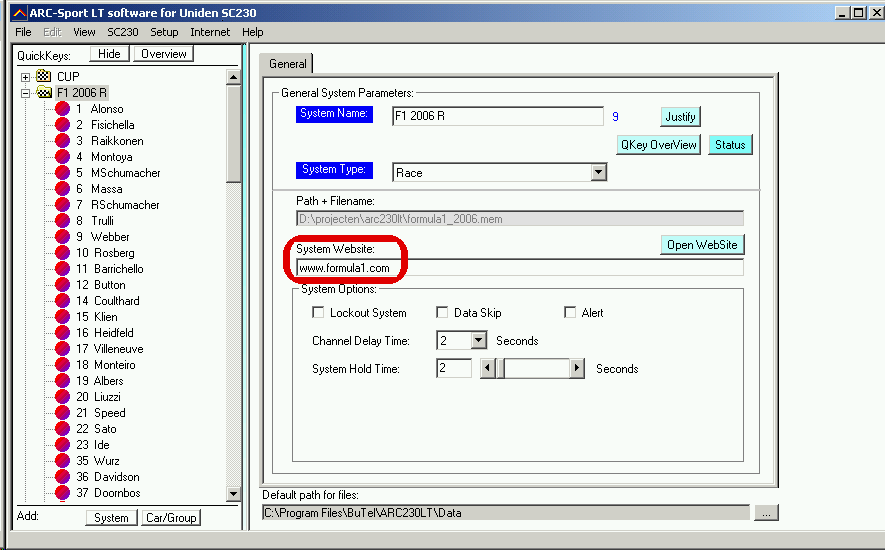Click the System Name input field
885x550 pixels.
tap(498, 116)
